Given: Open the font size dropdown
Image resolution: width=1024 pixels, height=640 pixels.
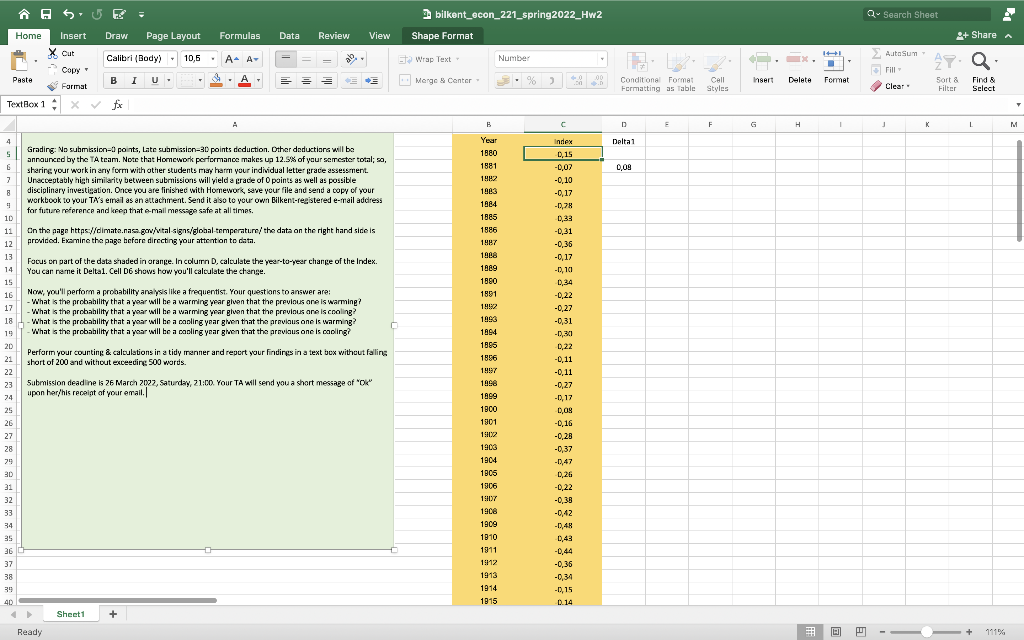Looking at the screenshot, I should 213,59.
